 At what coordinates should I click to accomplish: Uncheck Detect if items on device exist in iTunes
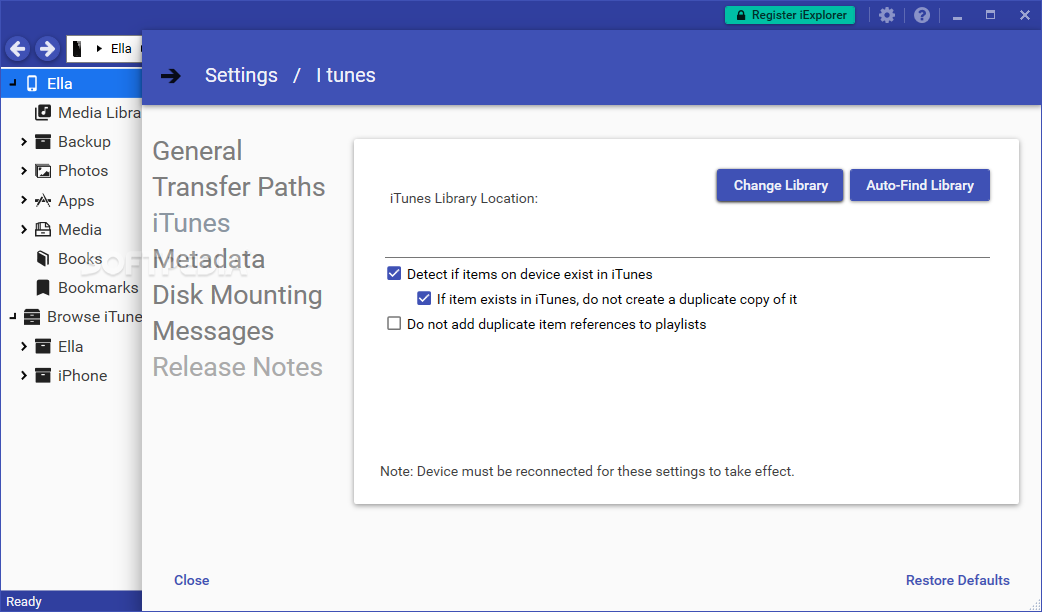pos(394,274)
